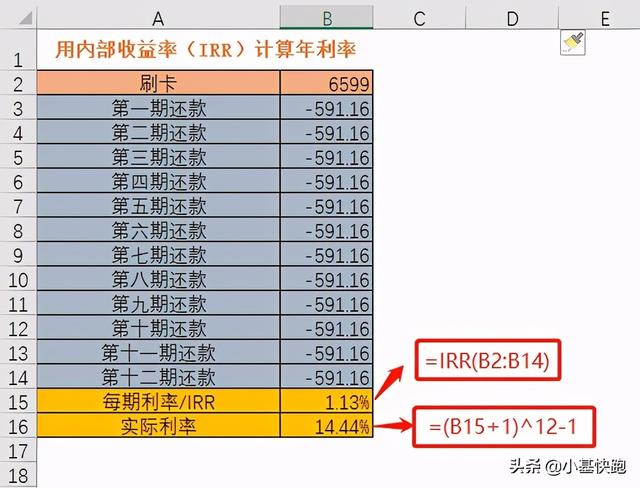Select row 16 header
Screen dimensions: 640x488
tap(18, 426)
